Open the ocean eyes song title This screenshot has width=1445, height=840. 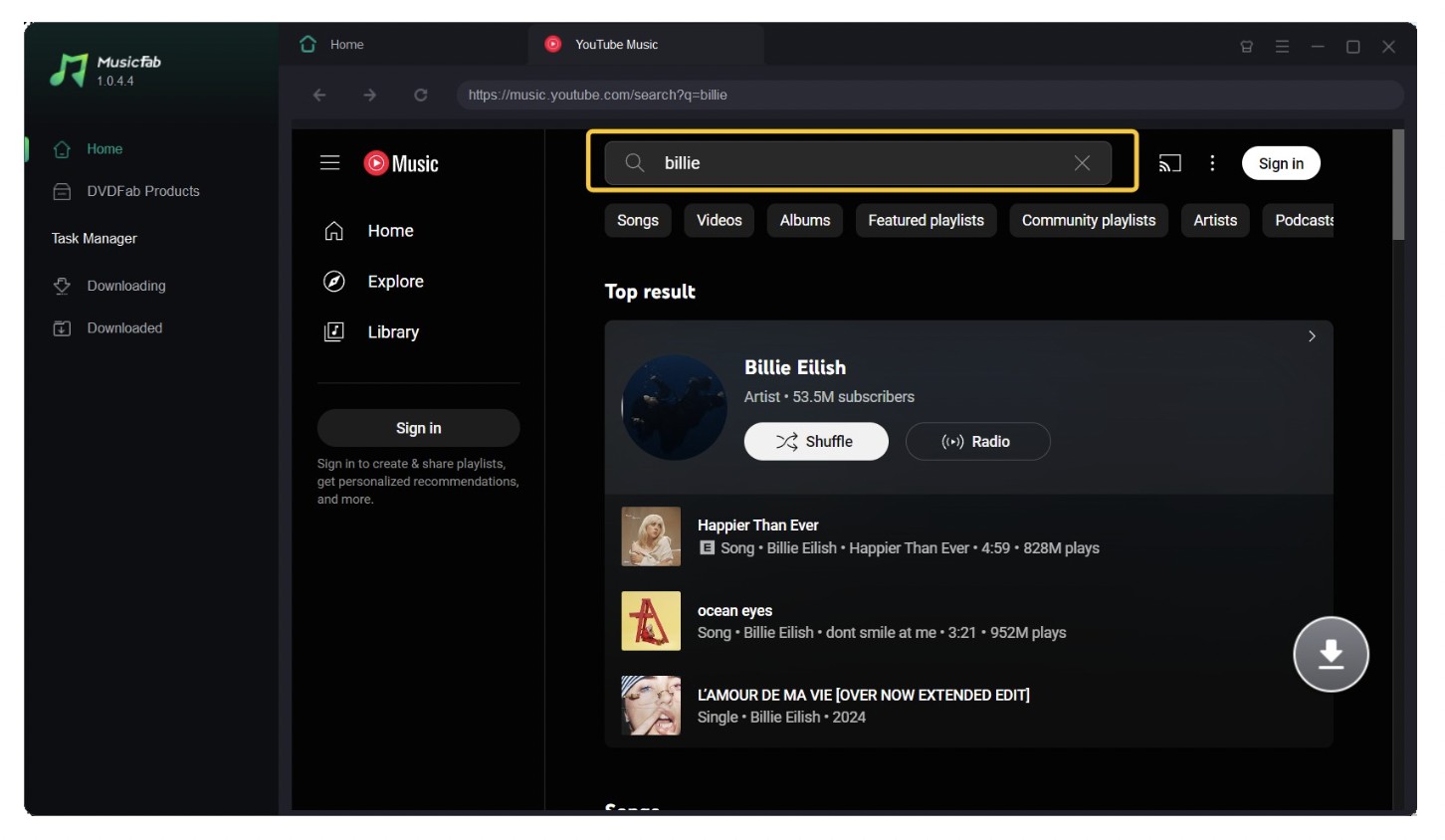click(734, 611)
